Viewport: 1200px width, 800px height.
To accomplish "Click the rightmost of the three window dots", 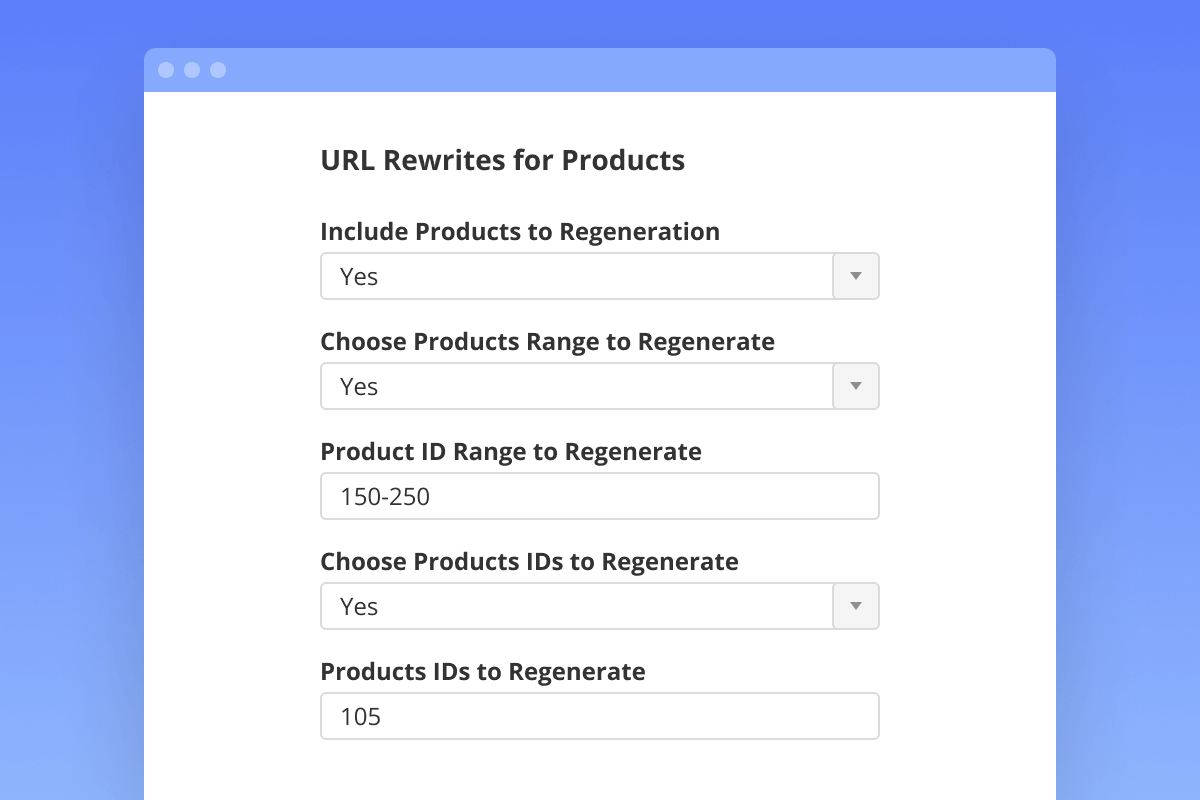I will (218, 70).
